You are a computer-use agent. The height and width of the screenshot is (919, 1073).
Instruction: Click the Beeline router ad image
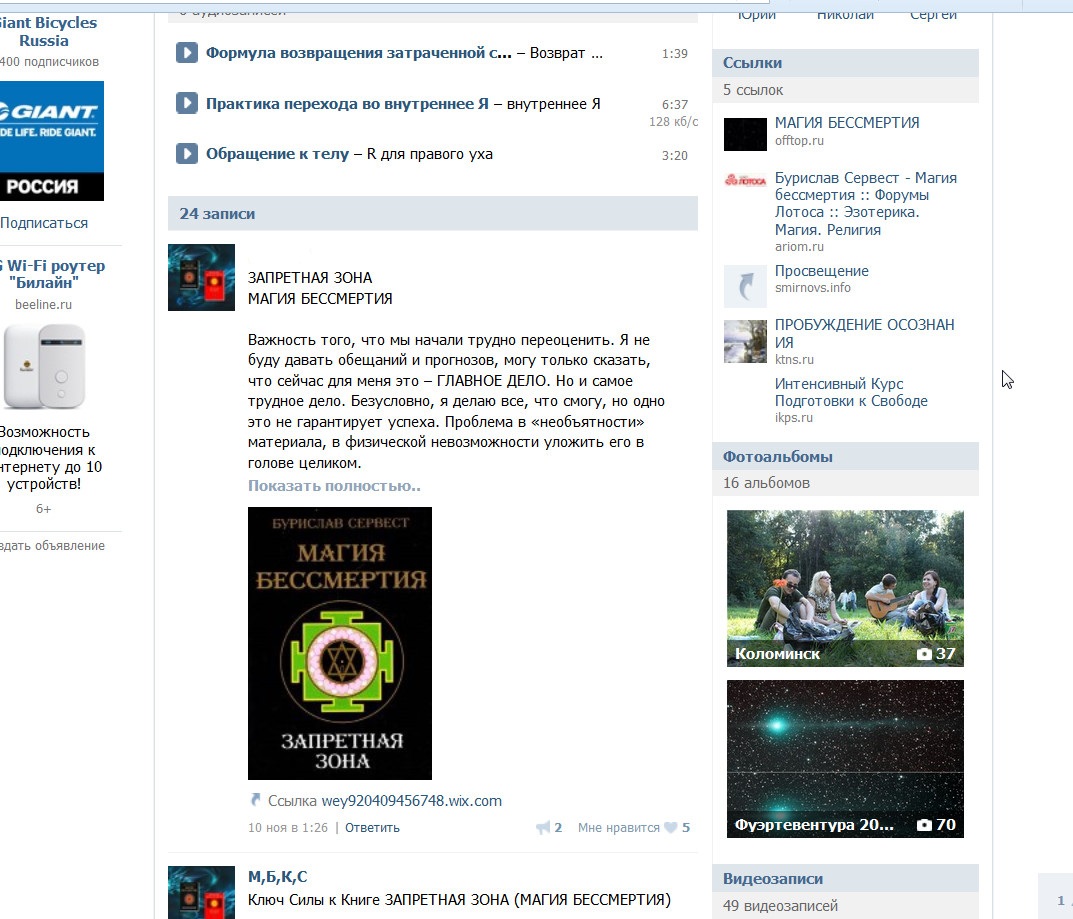point(44,366)
